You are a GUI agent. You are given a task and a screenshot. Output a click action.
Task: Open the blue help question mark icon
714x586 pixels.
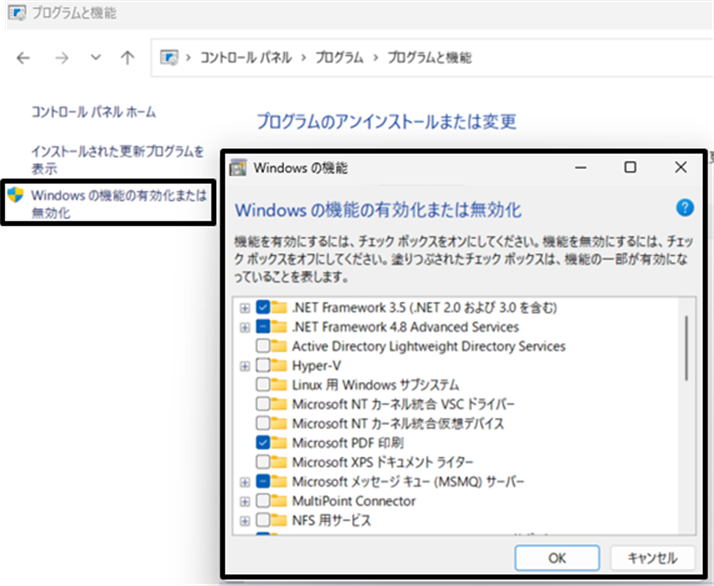click(685, 208)
